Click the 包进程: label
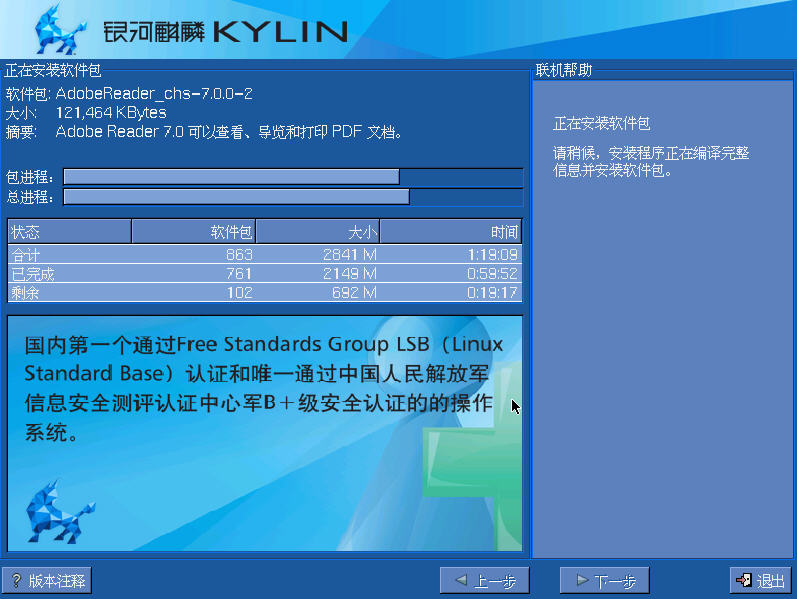This screenshot has width=797, height=599. [x=29, y=177]
